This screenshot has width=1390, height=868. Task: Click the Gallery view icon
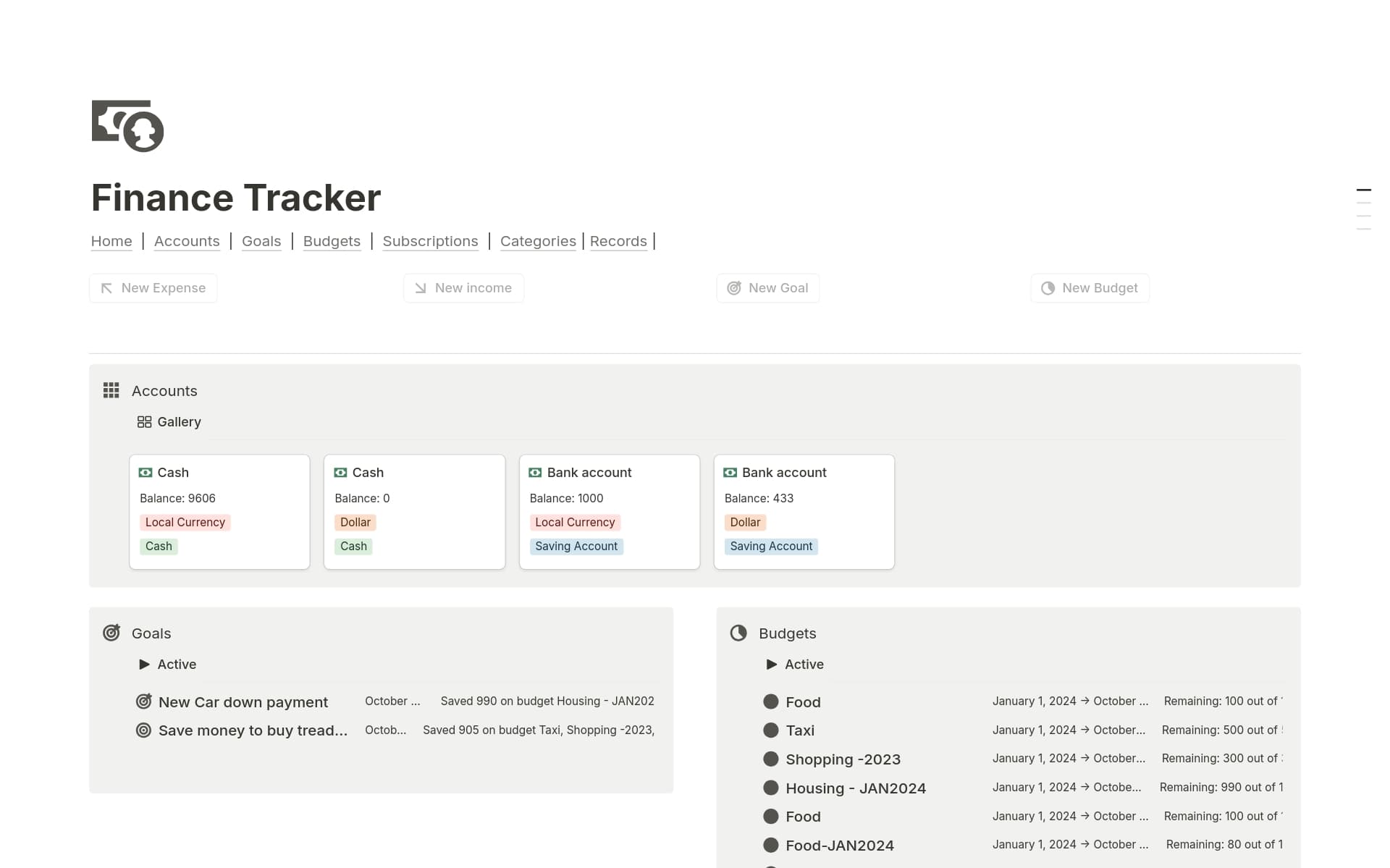(x=144, y=422)
